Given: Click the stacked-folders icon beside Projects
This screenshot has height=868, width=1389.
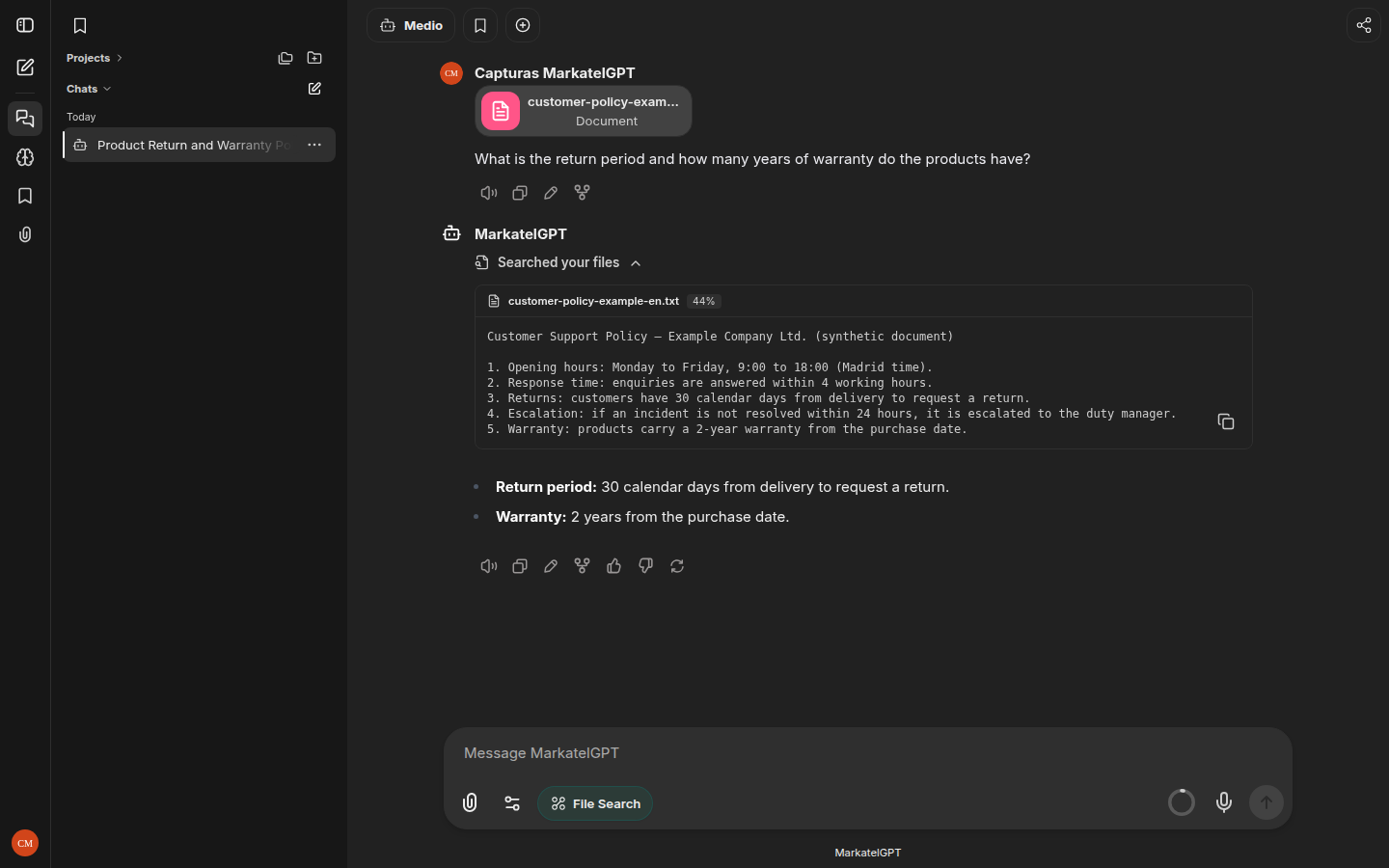Looking at the screenshot, I should 286,58.
